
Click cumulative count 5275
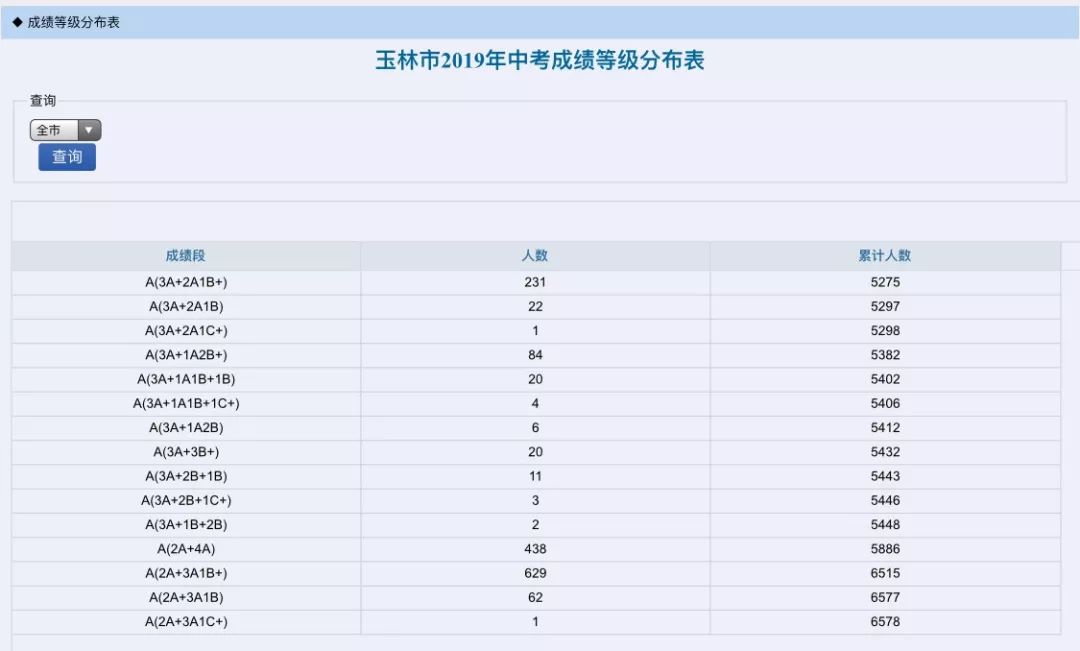pos(885,282)
